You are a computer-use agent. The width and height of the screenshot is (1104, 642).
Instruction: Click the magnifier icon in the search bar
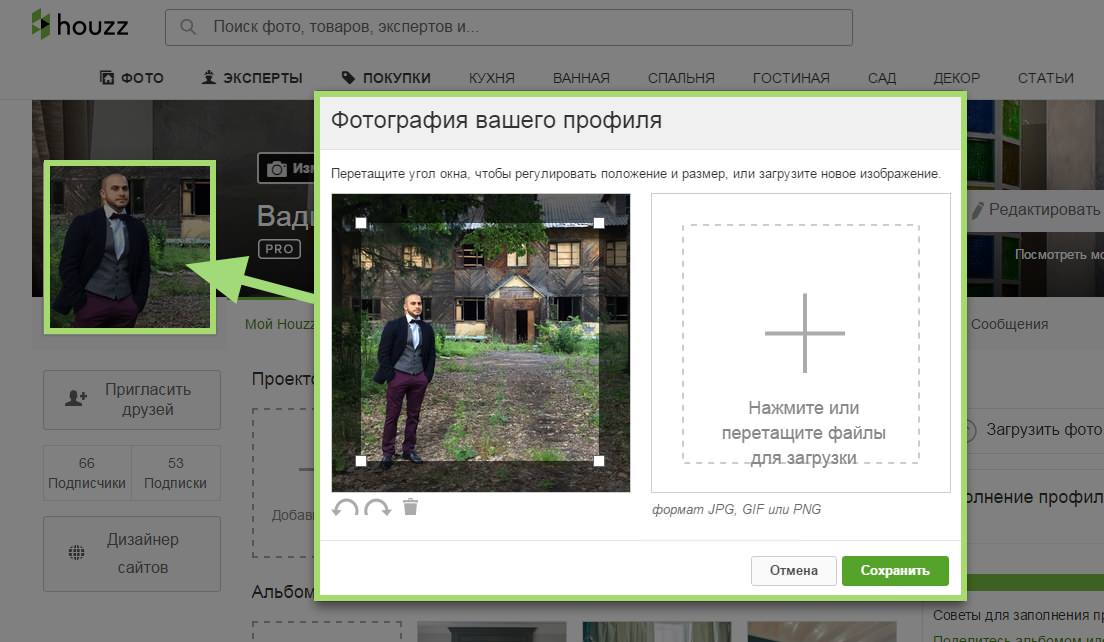[188, 27]
